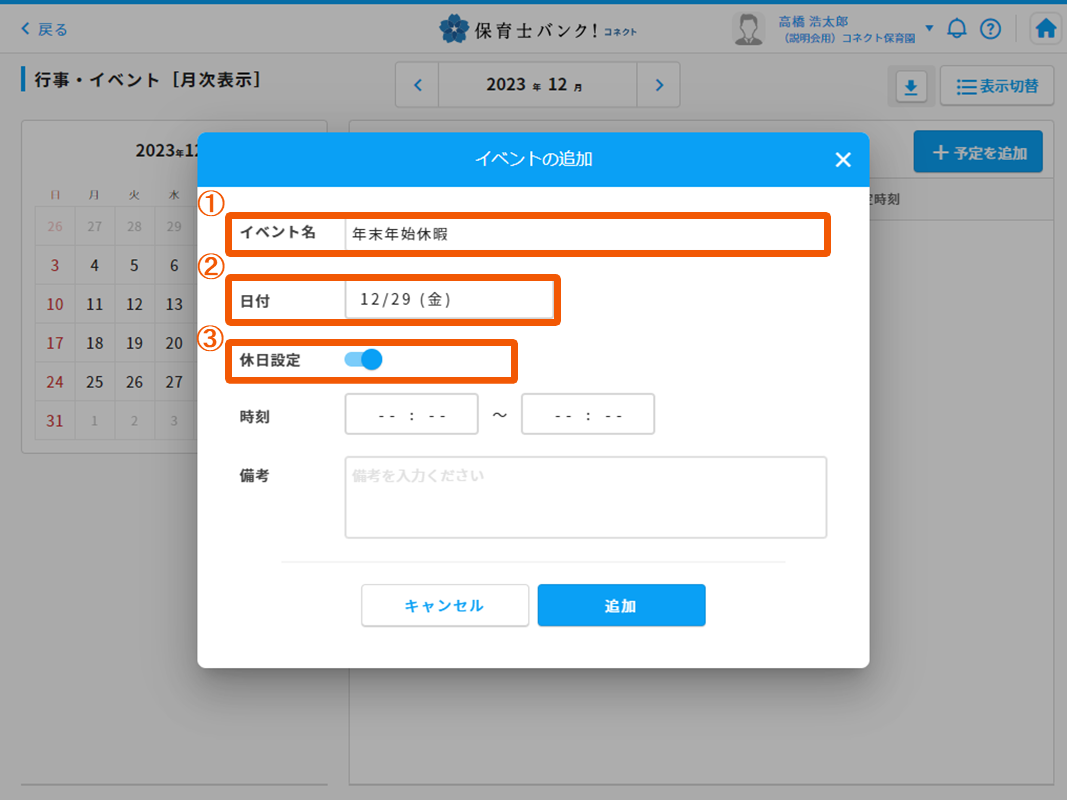Image resolution: width=1067 pixels, height=800 pixels.
Task: Click the 表示切替 view switch button
Action: click(997, 87)
